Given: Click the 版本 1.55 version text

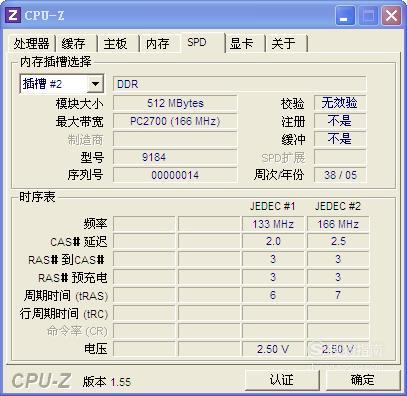Looking at the screenshot, I should (107, 382).
